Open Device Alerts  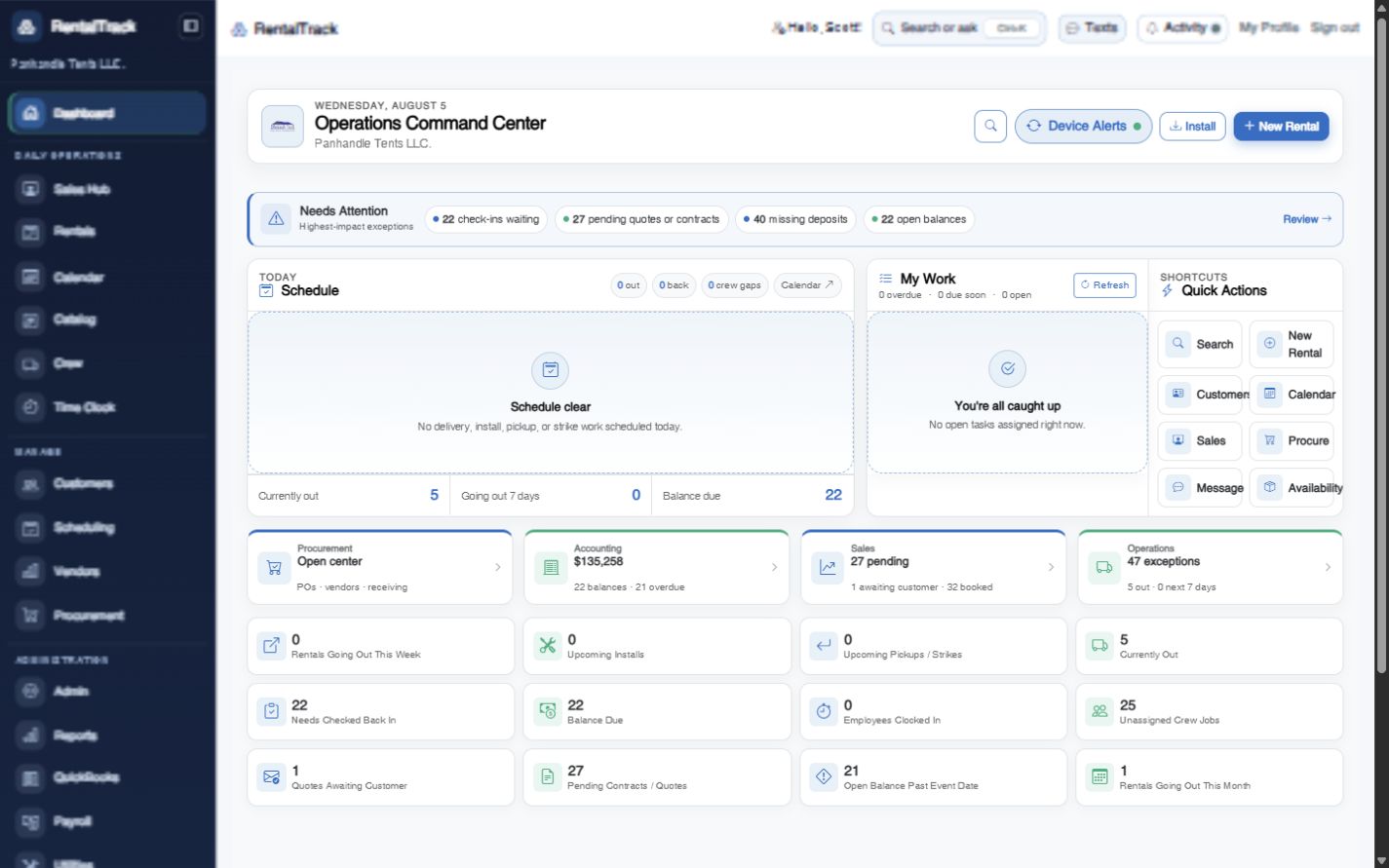tap(1083, 126)
